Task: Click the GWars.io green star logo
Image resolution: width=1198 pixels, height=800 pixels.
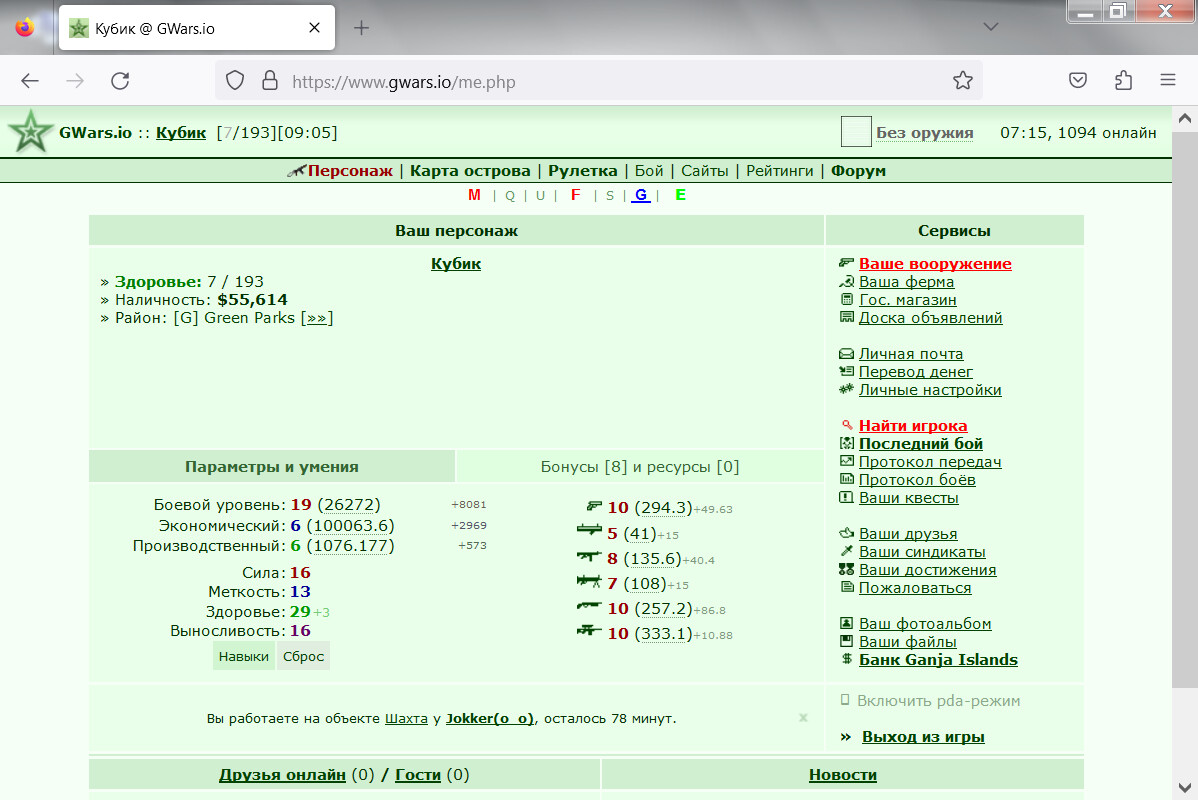Action: pos(31,132)
